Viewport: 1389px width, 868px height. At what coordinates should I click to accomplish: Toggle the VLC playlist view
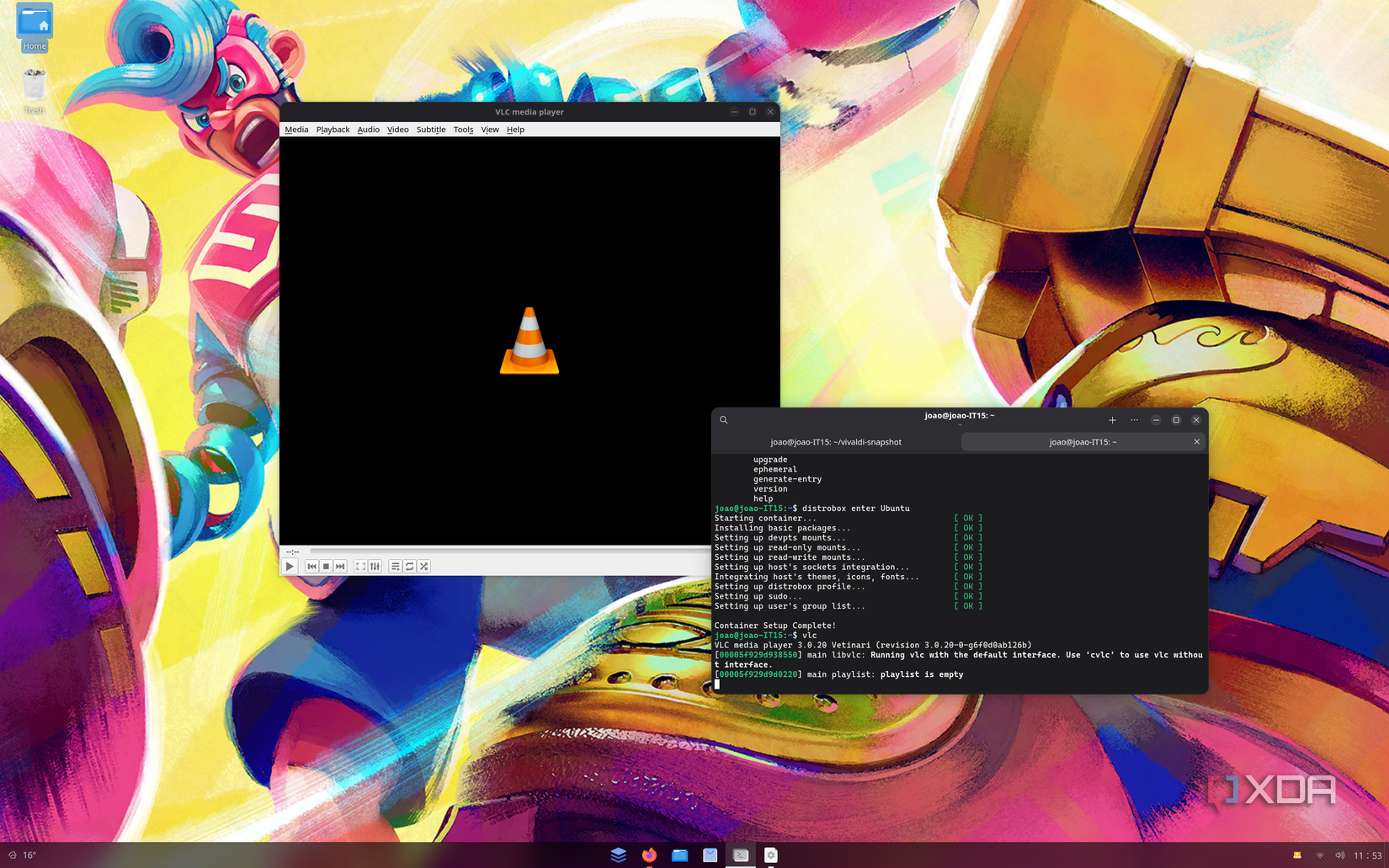[395, 567]
